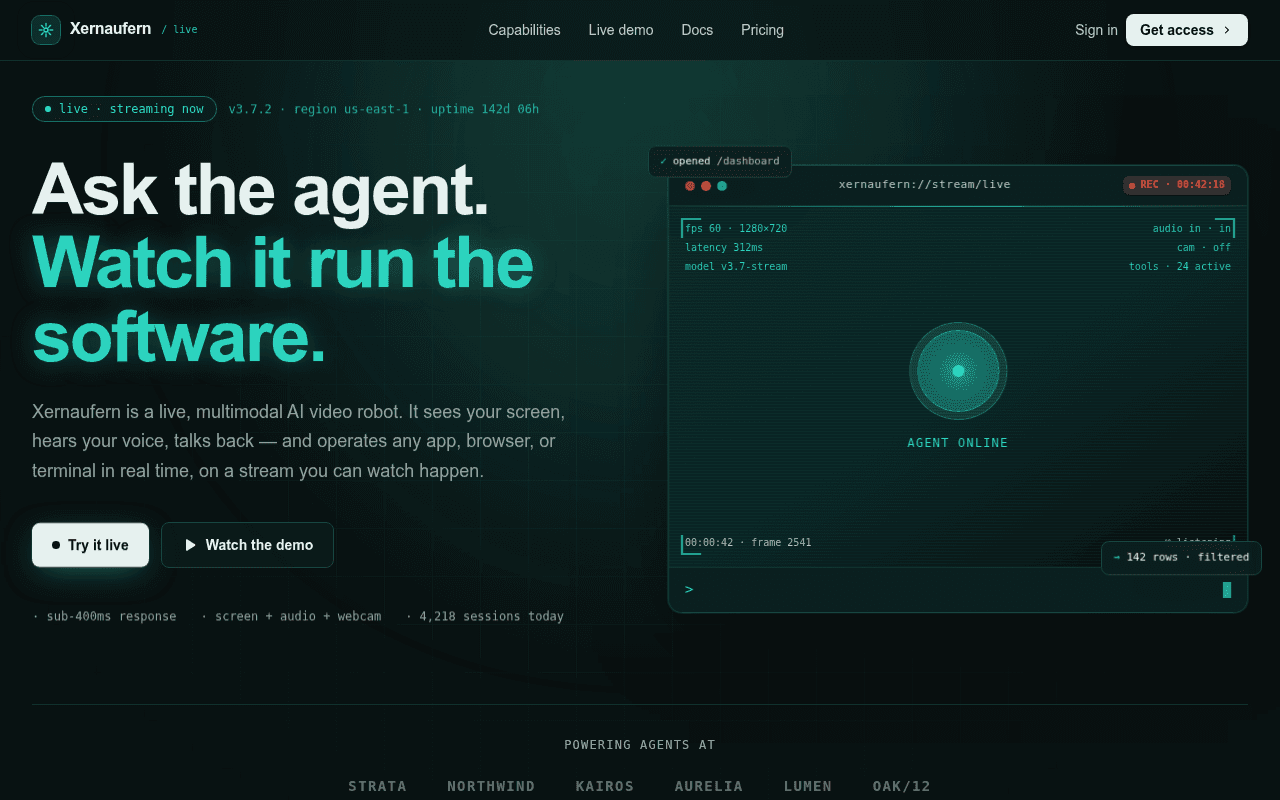This screenshot has height=800, width=1280.
Task: Click the play triangle in Watch the demo
Action: point(190,545)
